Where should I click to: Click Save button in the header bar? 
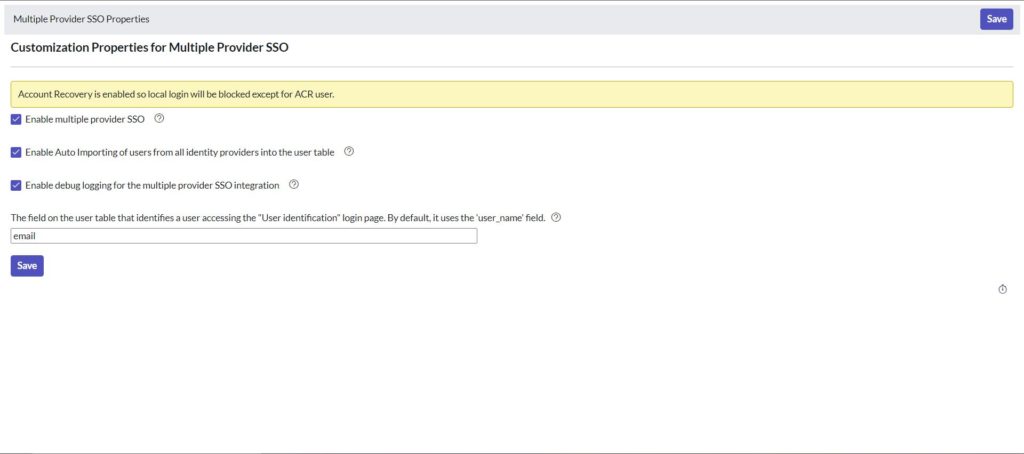tap(996, 19)
